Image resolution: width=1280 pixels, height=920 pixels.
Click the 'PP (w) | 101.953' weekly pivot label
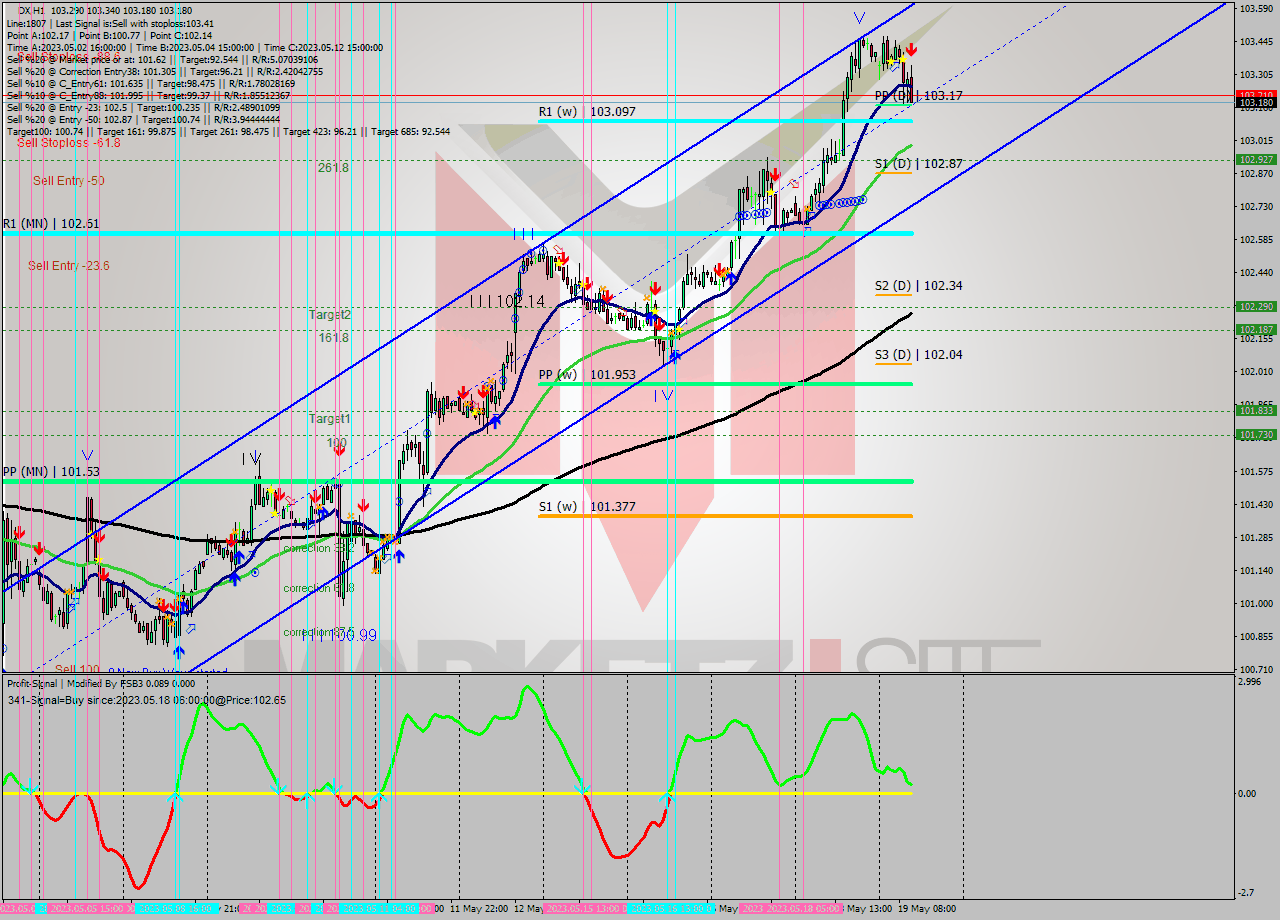click(587, 375)
